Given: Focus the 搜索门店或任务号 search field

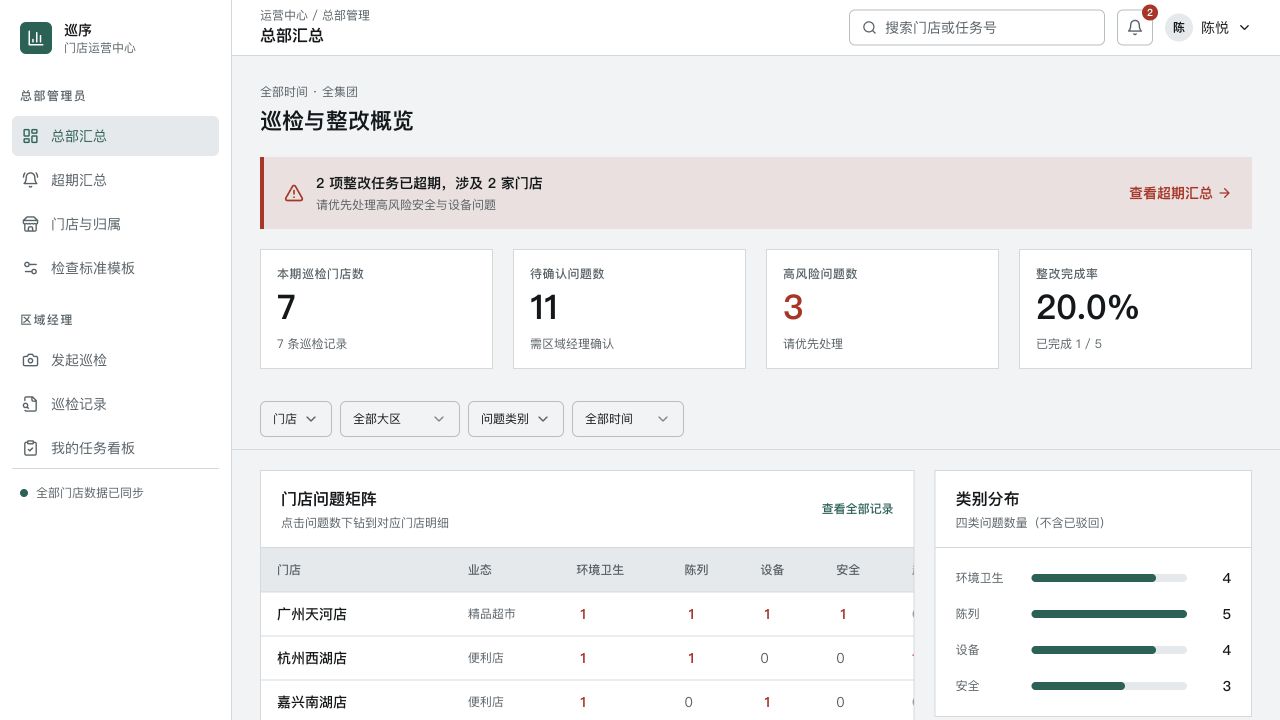Looking at the screenshot, I should click(977, 27).
